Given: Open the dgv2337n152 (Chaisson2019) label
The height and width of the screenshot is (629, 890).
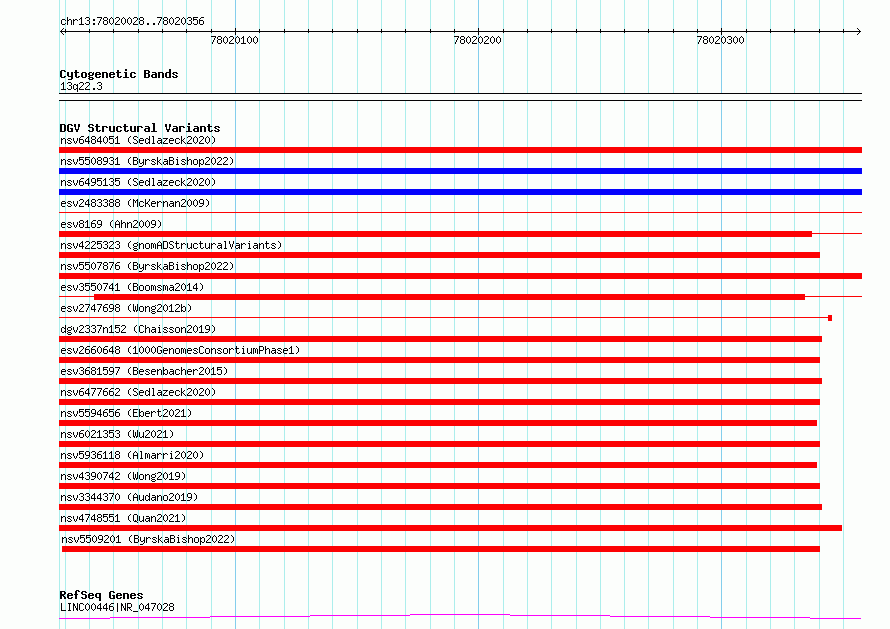Looking at the screenshot, I should (x=138, y=329).
